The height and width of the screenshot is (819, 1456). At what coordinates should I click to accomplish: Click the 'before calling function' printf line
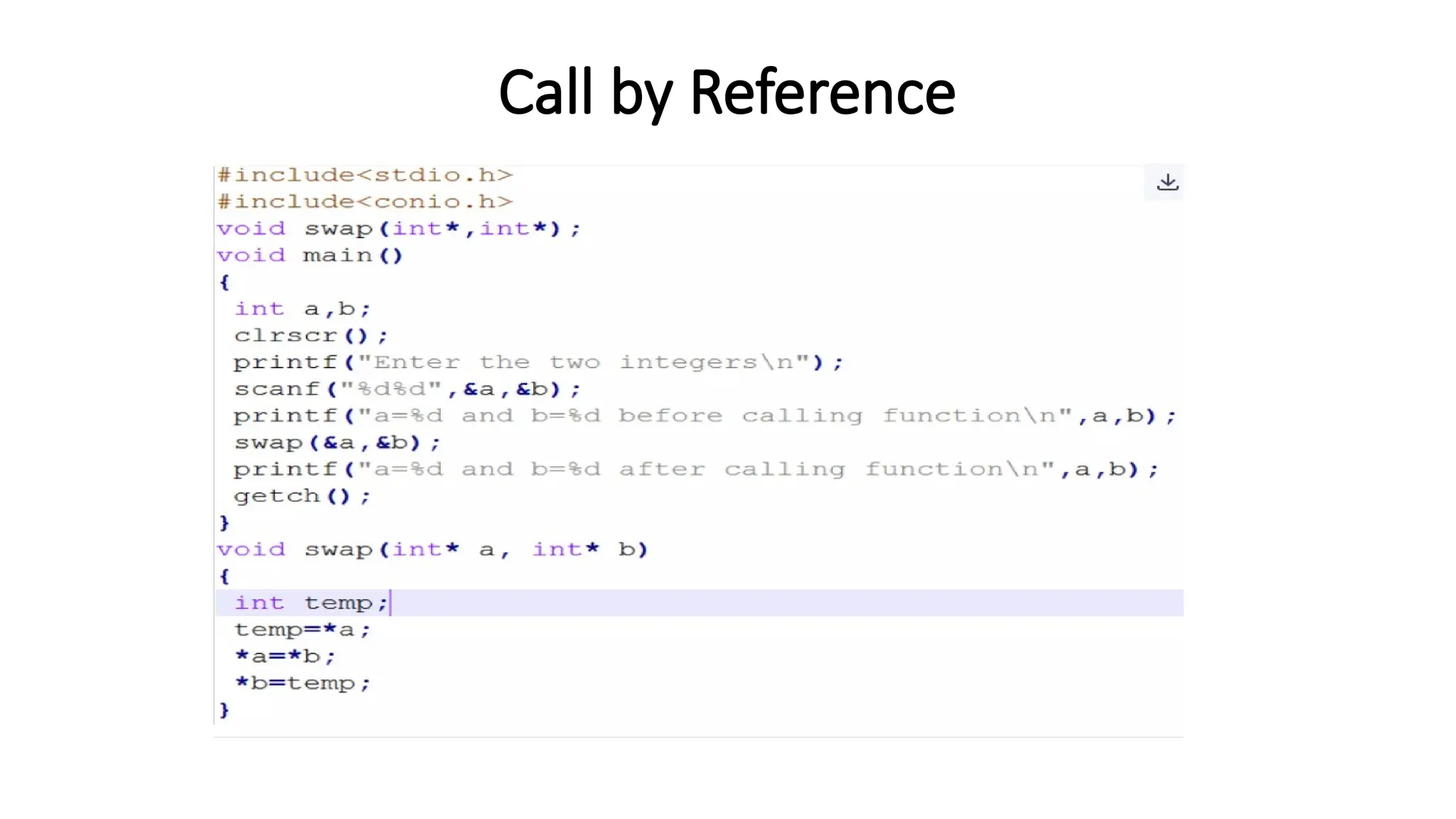coord(705,416)
